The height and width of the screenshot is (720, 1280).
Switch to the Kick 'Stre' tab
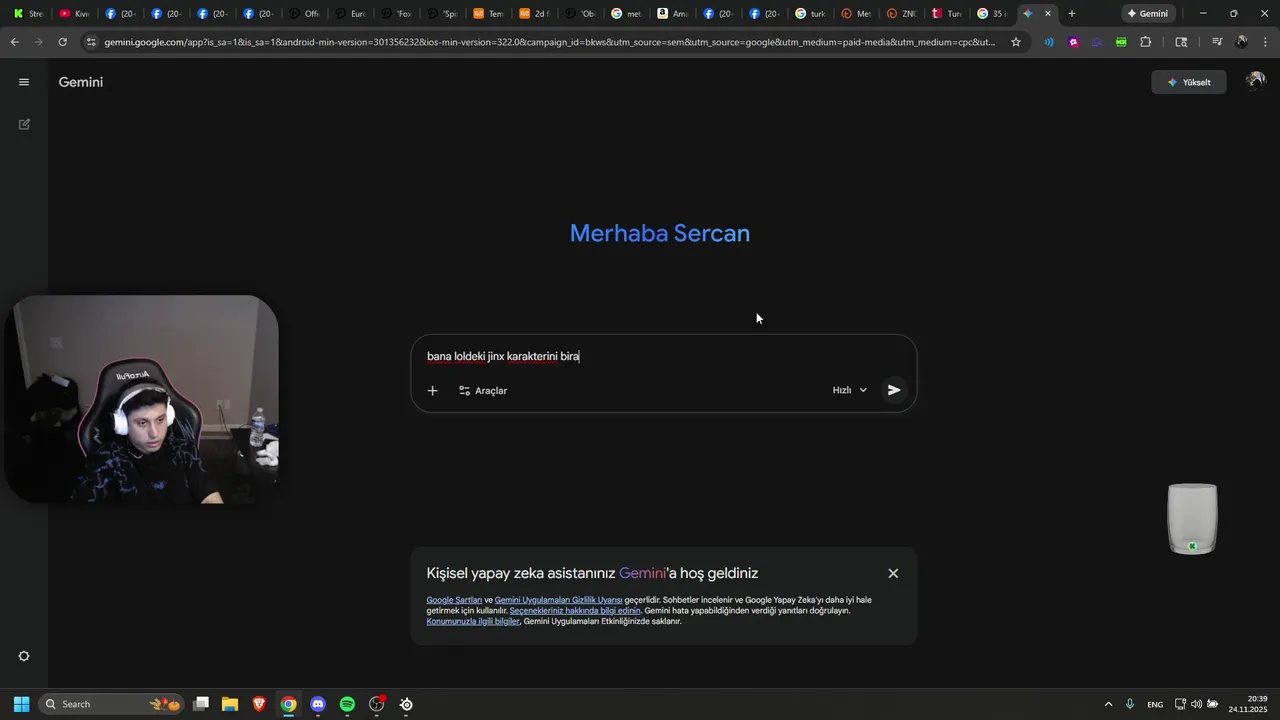28,14
